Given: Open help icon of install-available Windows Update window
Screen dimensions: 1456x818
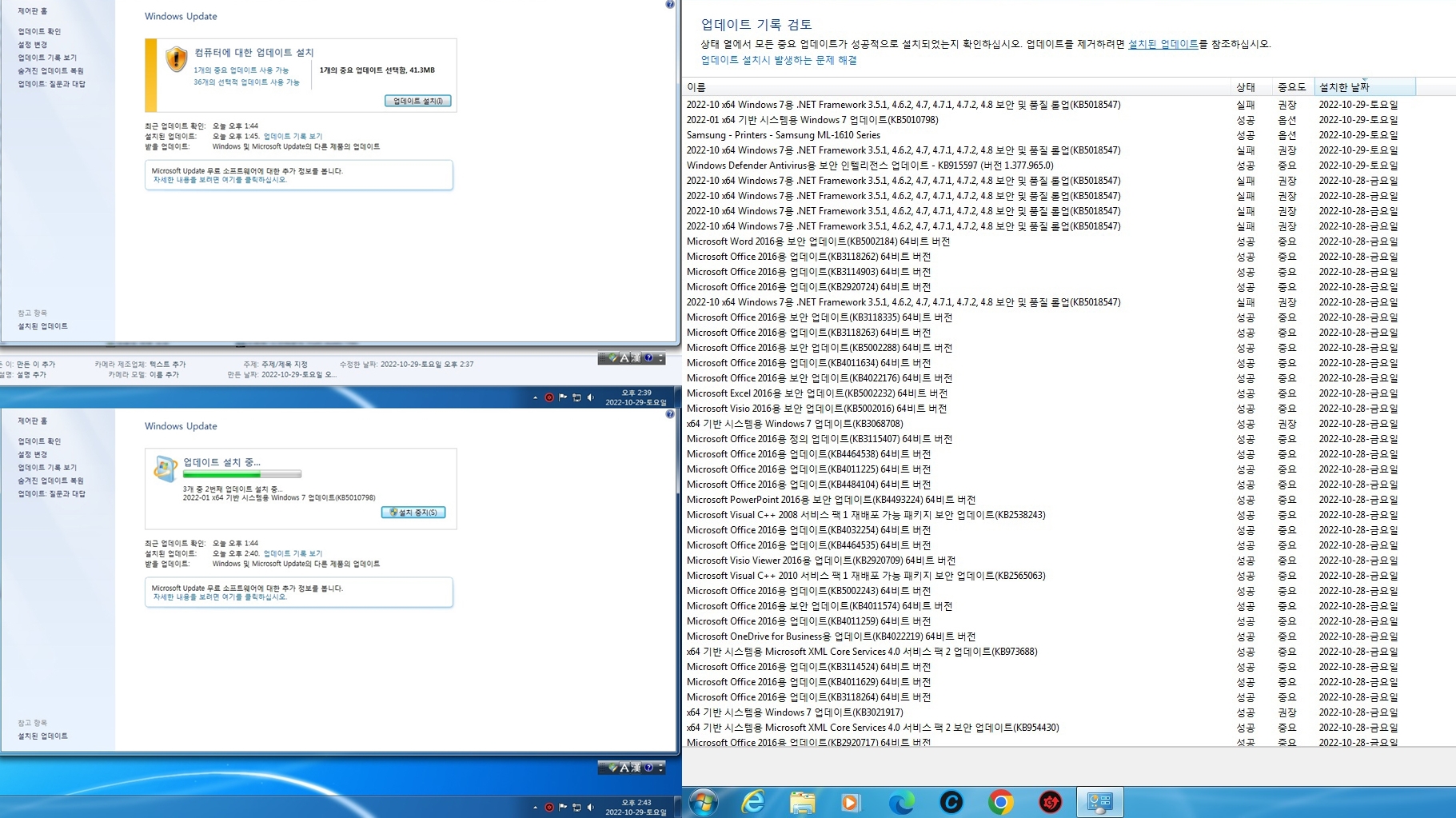Looking at the screenshot, I should (x=670, y=5).
